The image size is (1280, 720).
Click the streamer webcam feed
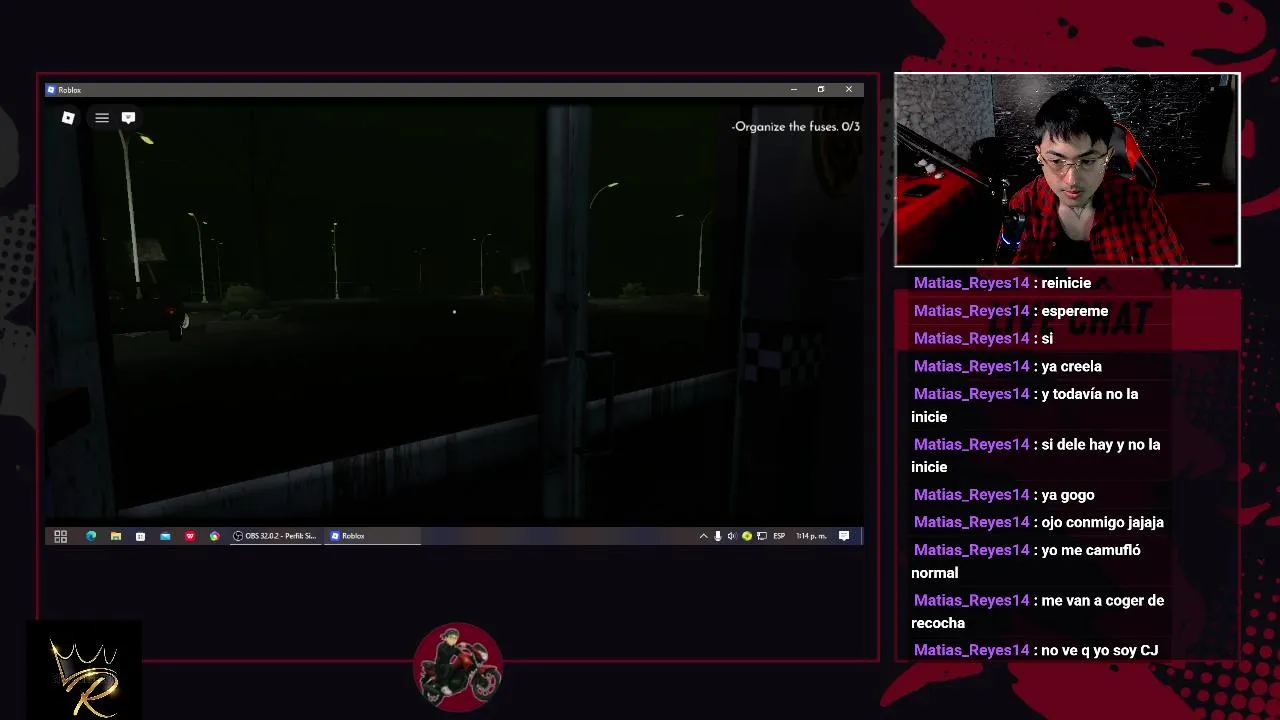[1067, 170]
